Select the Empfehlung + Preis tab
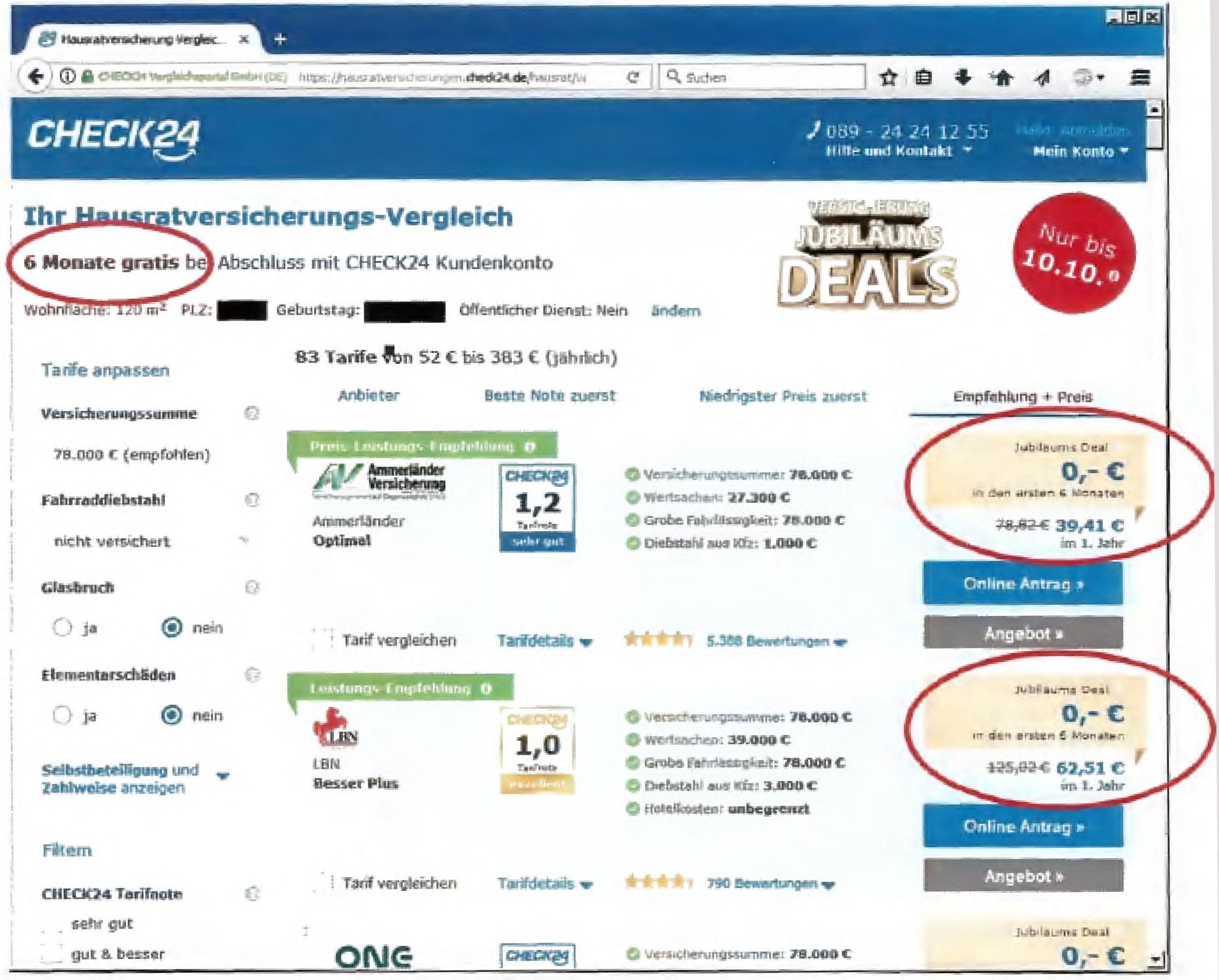Image resolution: width=1219 pixels, height=980 pixels. click(1022, 397)
